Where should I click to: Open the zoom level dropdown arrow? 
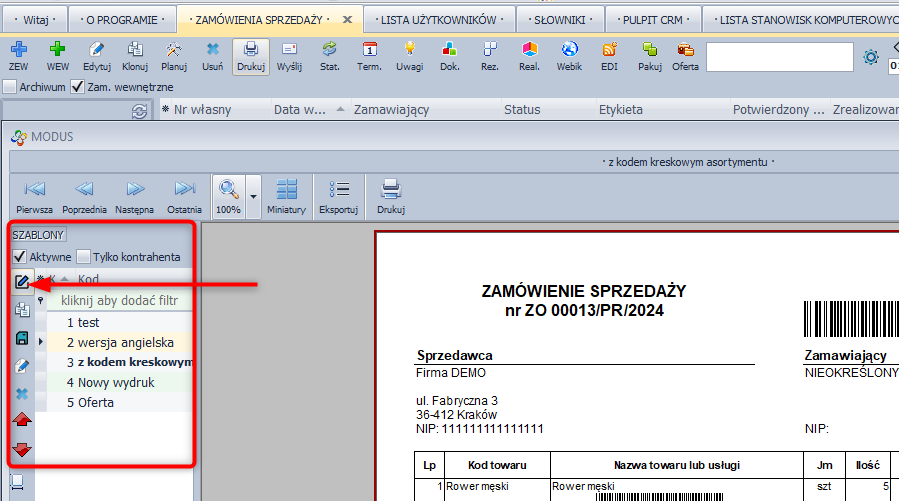(x=253, y=197)
